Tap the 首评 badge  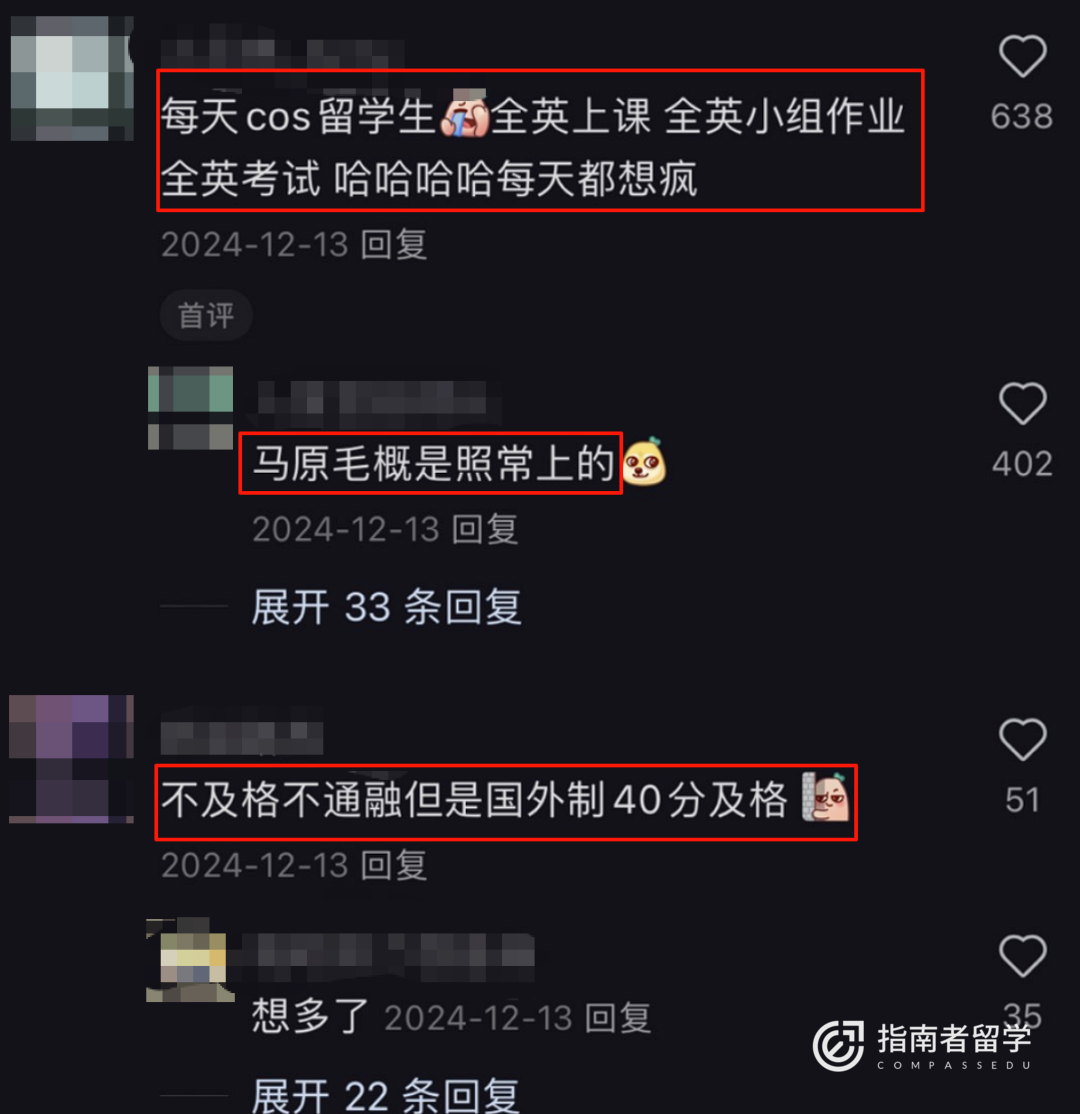tap(206, 315)
